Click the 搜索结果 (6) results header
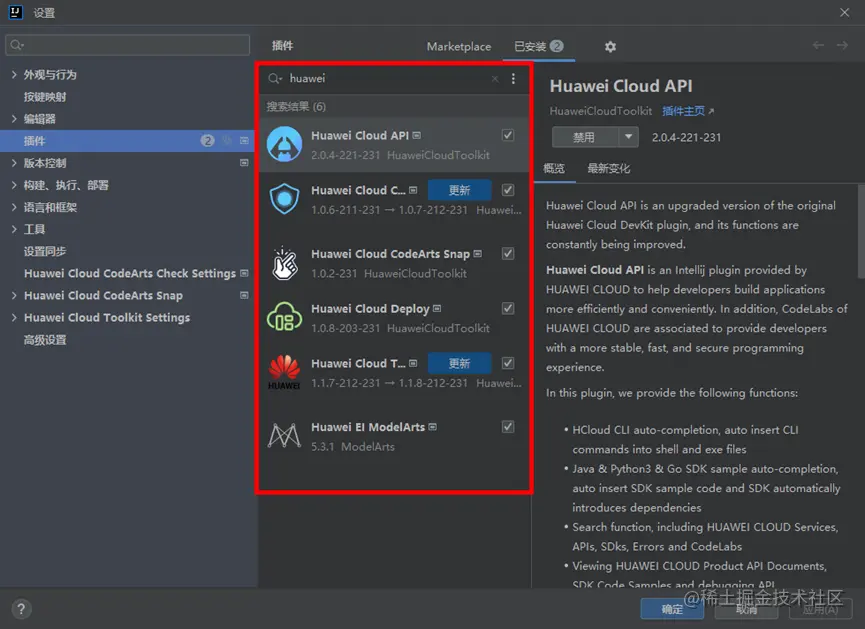 pos(296,106)
